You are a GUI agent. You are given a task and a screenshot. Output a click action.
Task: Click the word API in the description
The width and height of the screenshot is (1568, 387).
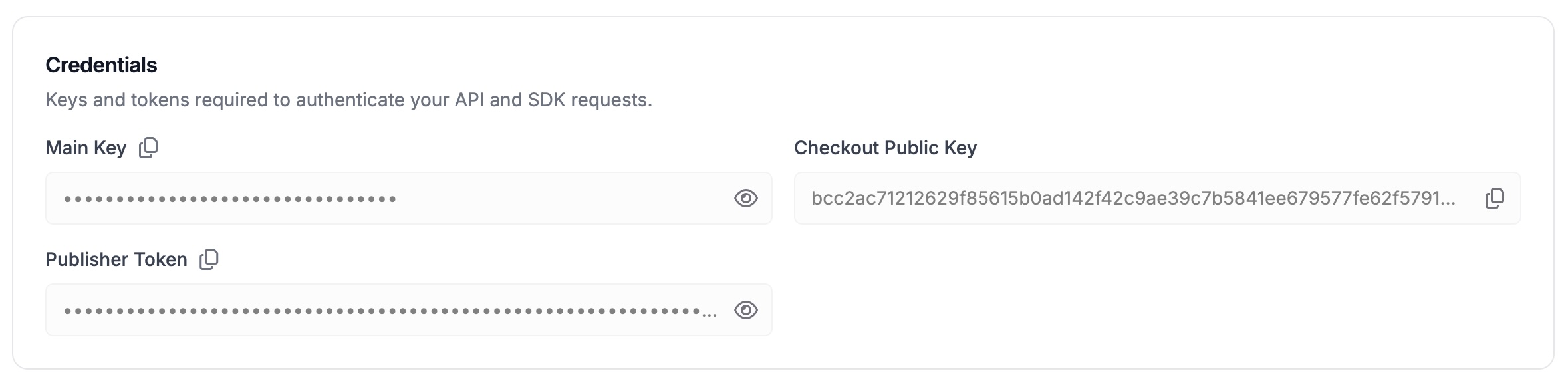tap(469, 100)
